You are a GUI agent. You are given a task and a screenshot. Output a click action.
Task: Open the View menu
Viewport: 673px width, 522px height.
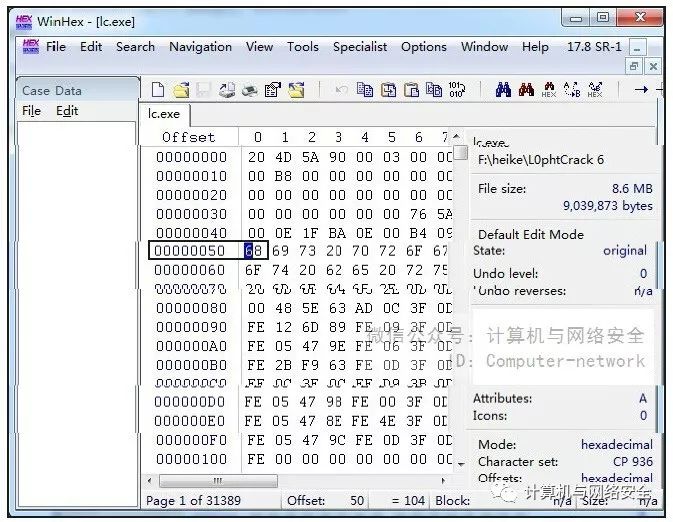(259, 46)
